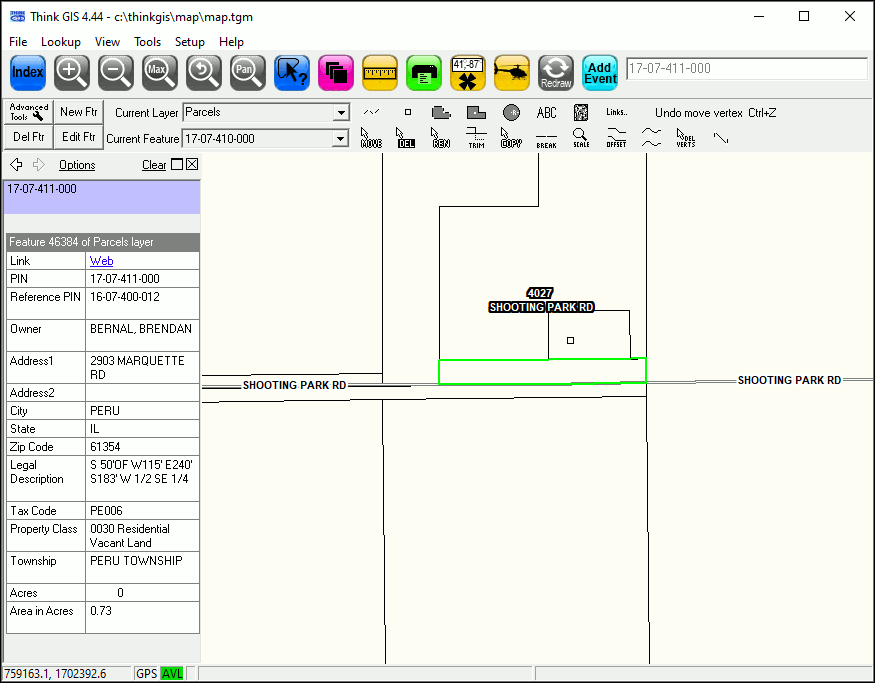Choose the ABC text label tool
Viewport: 875px width, 683px height.
click(x=546, y=113)
